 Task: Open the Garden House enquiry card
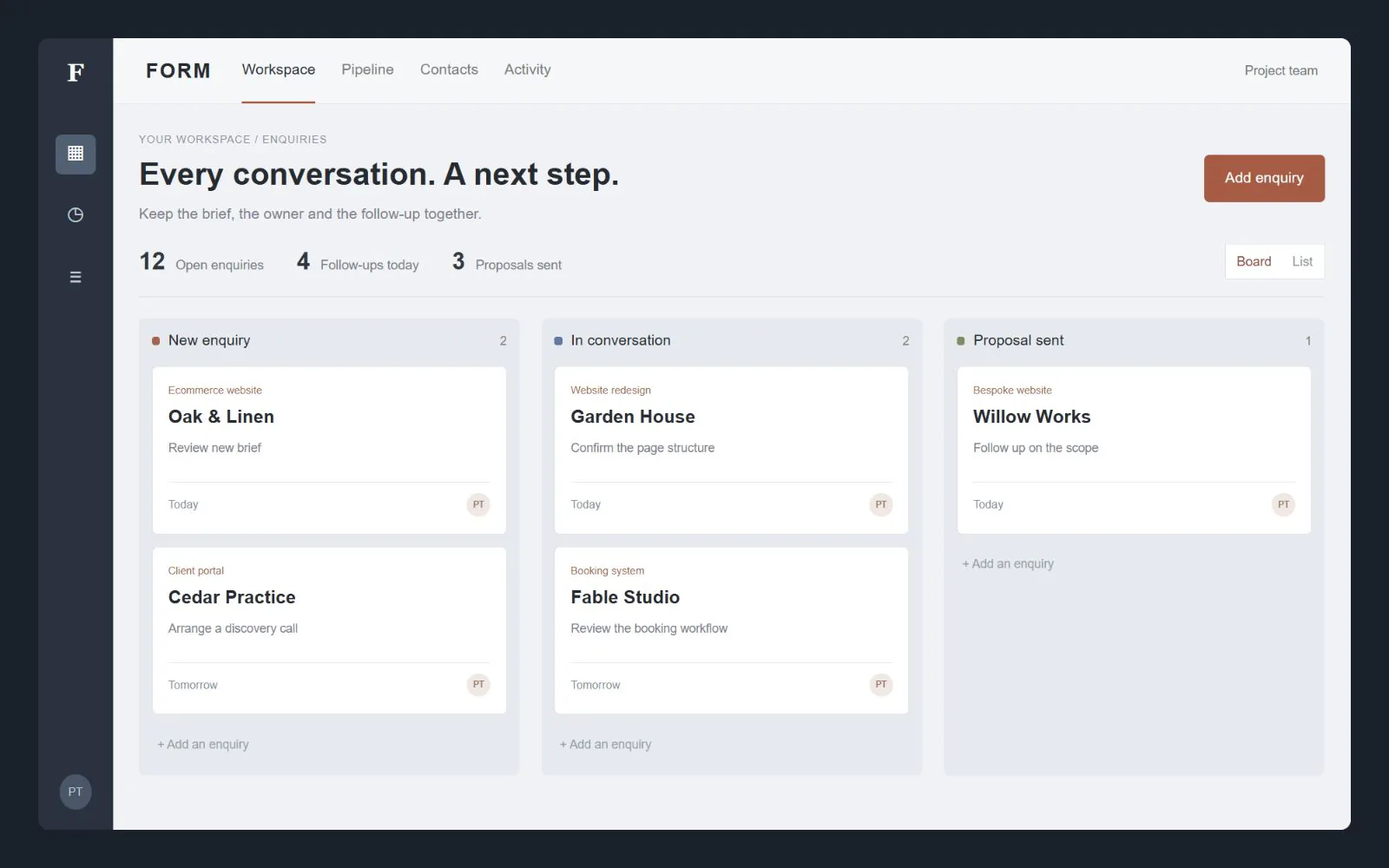(731, 450)
